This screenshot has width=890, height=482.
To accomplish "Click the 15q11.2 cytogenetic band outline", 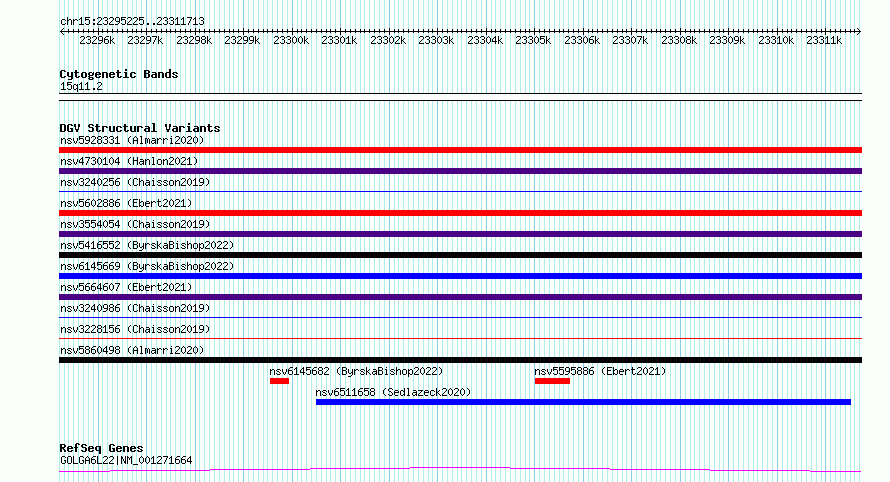I will 460,97.
